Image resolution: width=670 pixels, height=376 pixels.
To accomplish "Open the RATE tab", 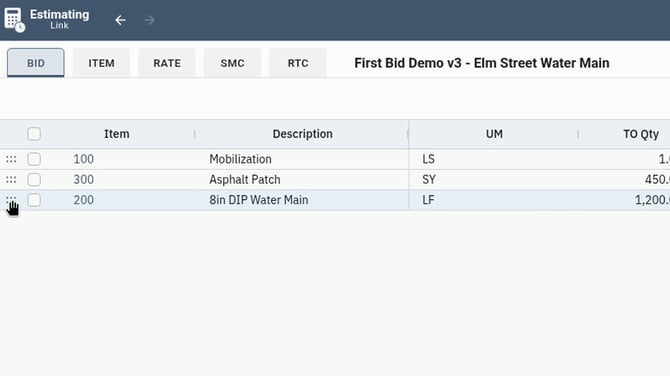I will (x=167, y=63).
